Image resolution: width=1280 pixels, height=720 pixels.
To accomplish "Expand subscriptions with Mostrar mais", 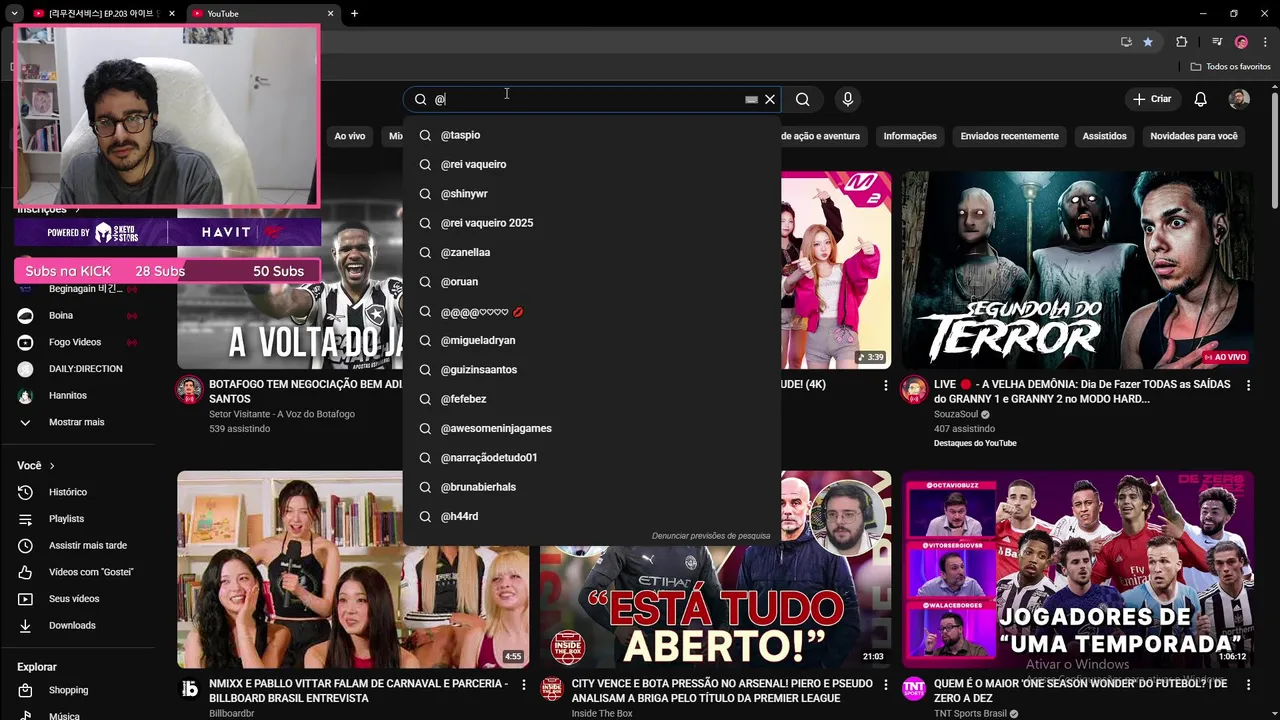I will 76,422.
